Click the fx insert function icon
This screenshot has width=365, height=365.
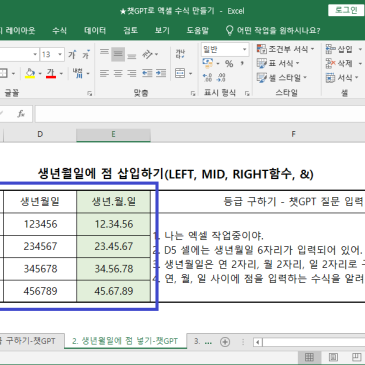21,114
